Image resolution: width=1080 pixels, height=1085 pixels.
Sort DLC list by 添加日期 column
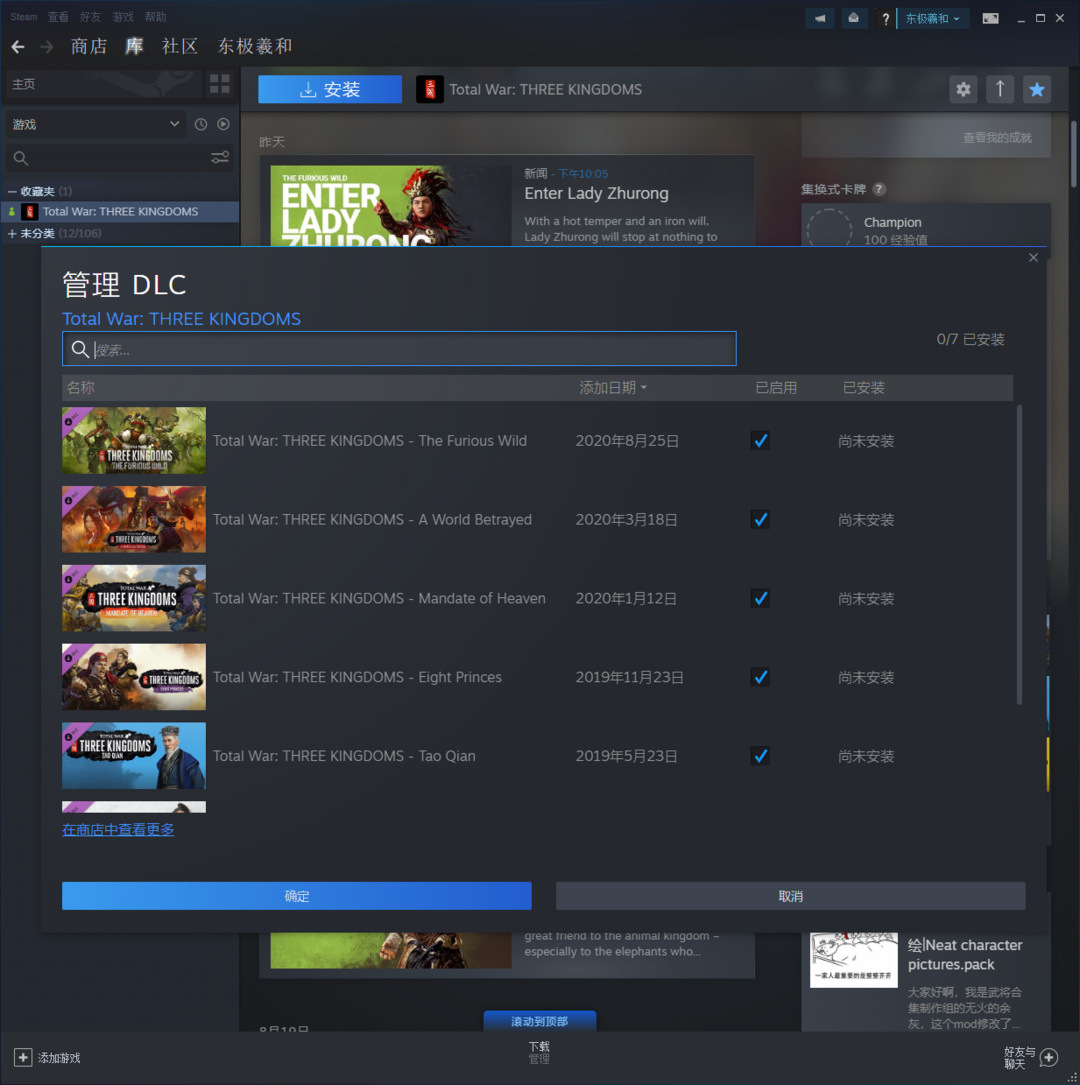(x=612, y=388)
